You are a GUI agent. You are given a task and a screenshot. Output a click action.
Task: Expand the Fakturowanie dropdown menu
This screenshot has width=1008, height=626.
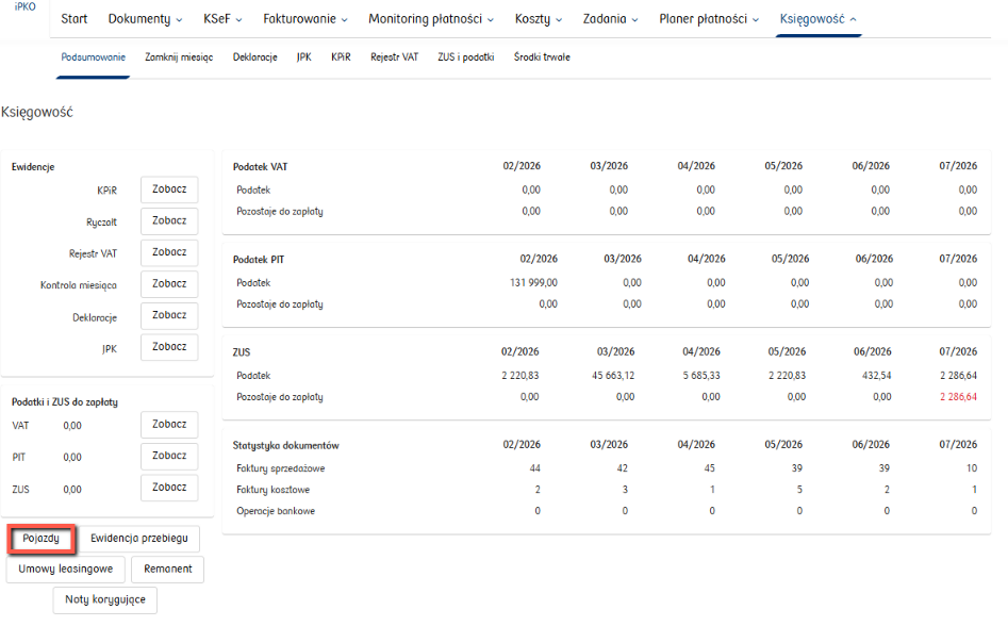click(x=305, y=19)
